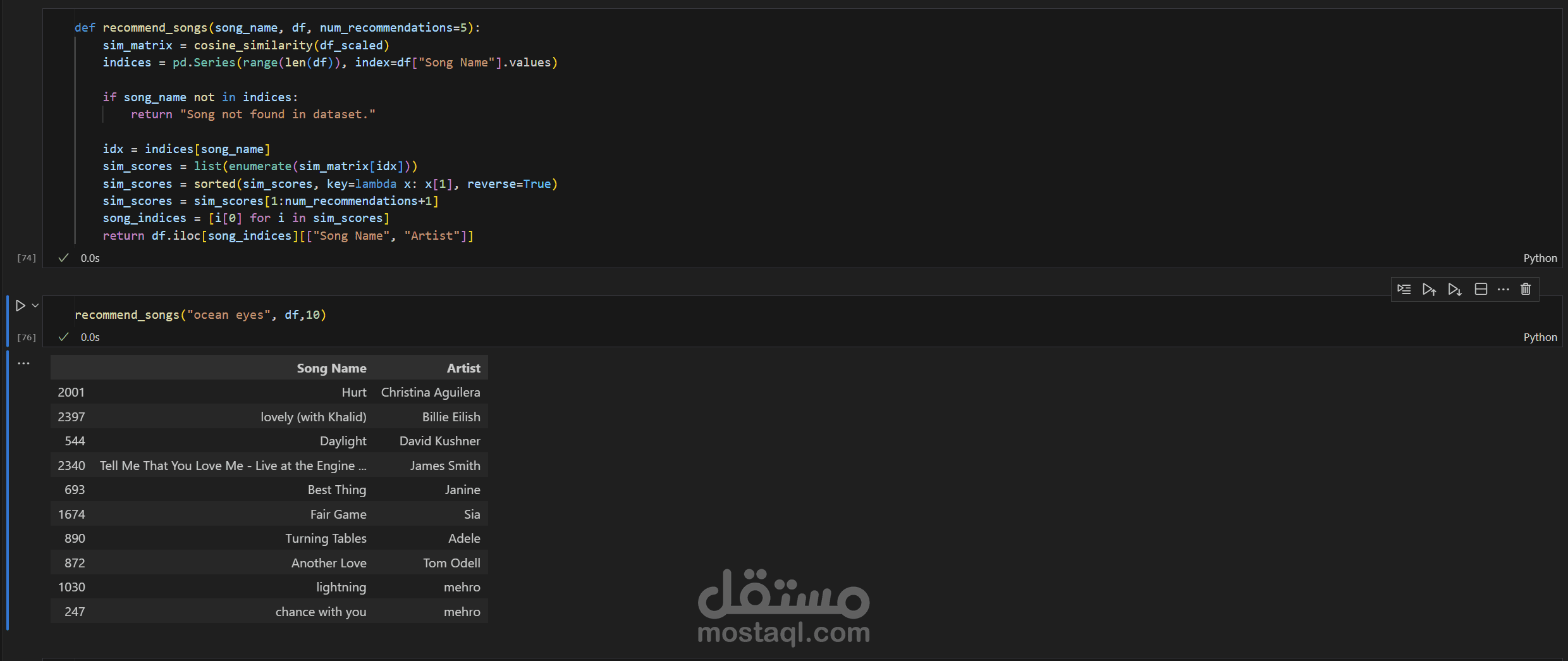
Task: Click song cell lightning
Action: [341, 587]
